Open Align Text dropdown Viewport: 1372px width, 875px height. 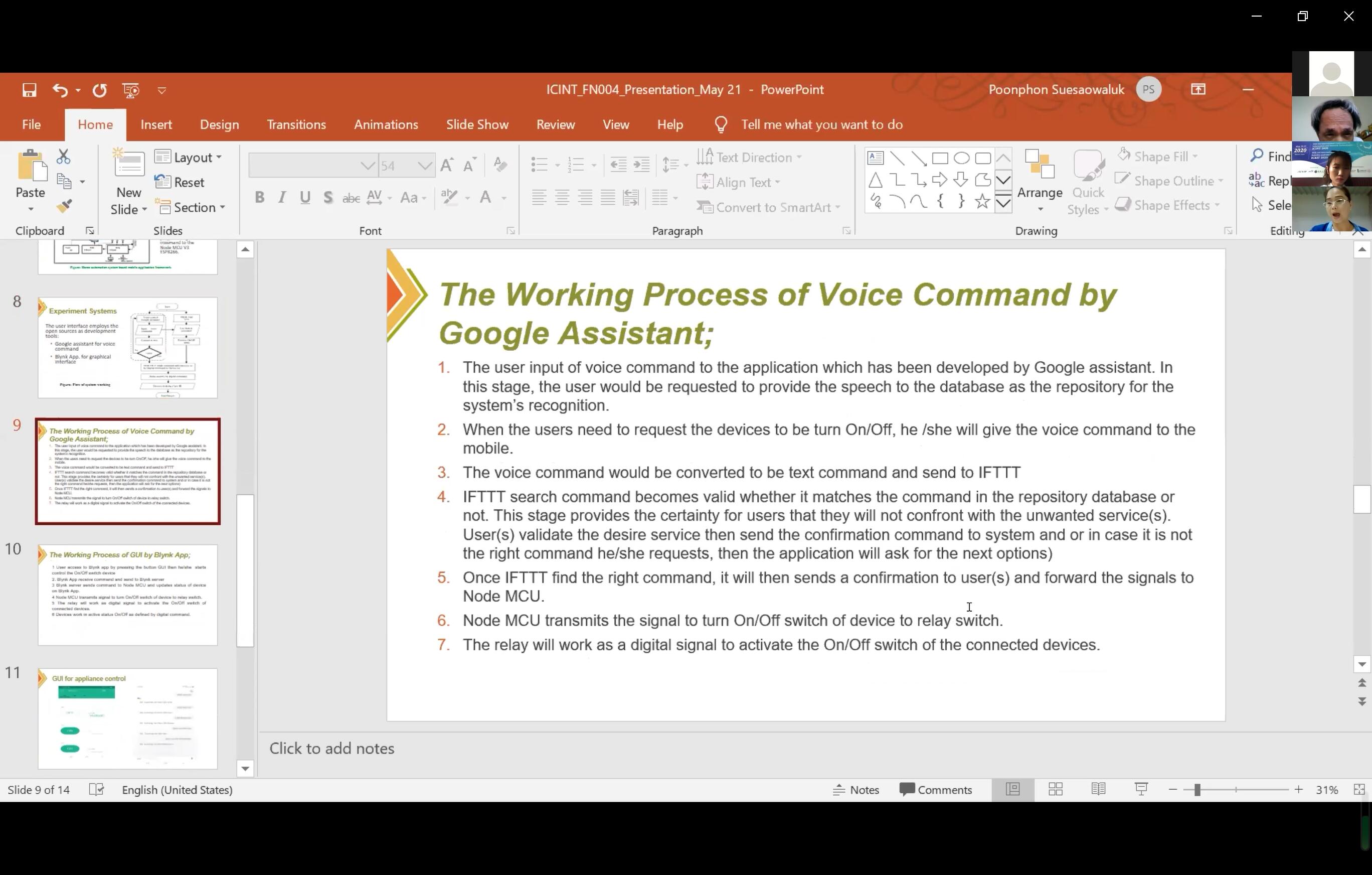(739, 183)
